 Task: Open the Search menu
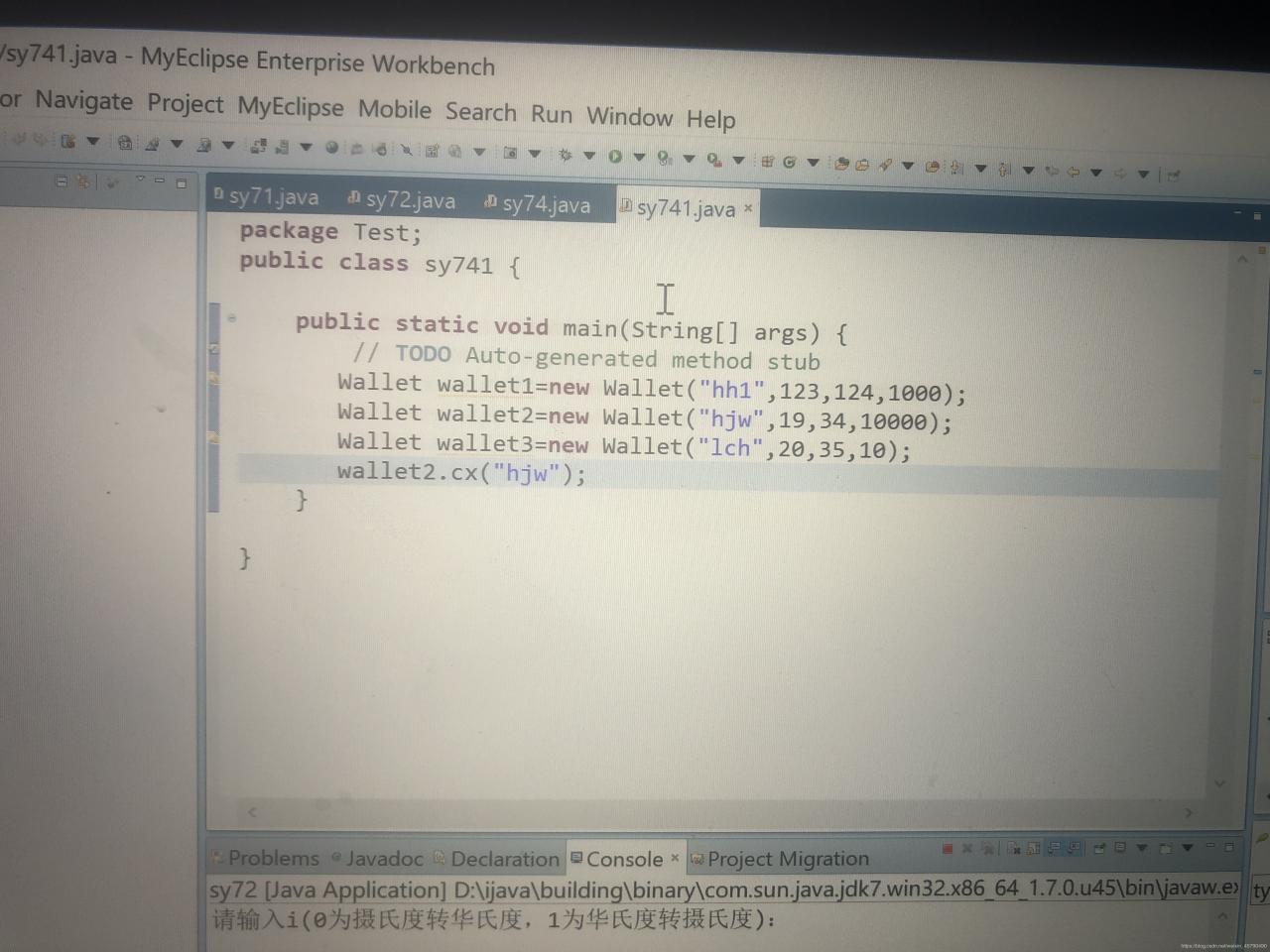click(481, 112)
